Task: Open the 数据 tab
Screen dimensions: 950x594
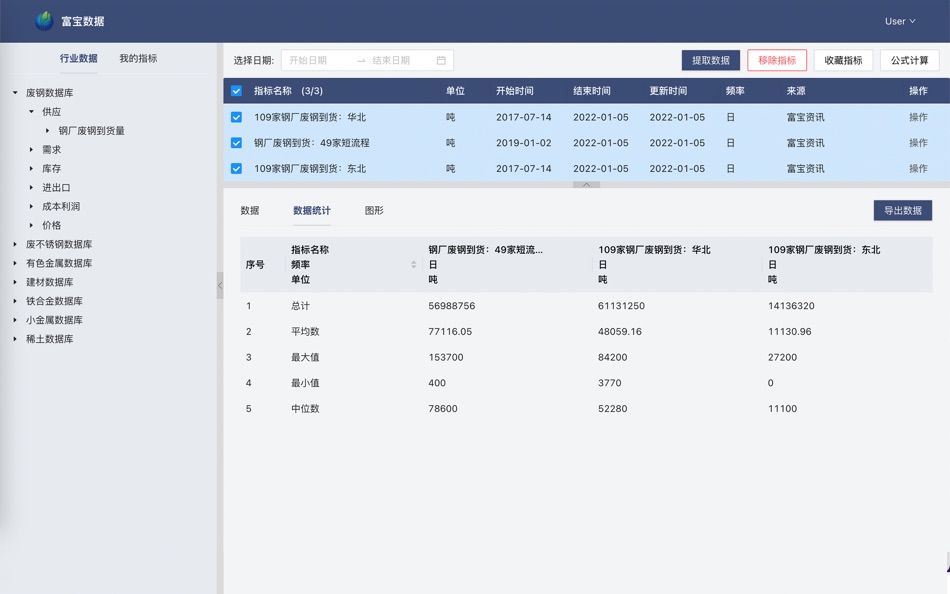Action: (250, 210)
